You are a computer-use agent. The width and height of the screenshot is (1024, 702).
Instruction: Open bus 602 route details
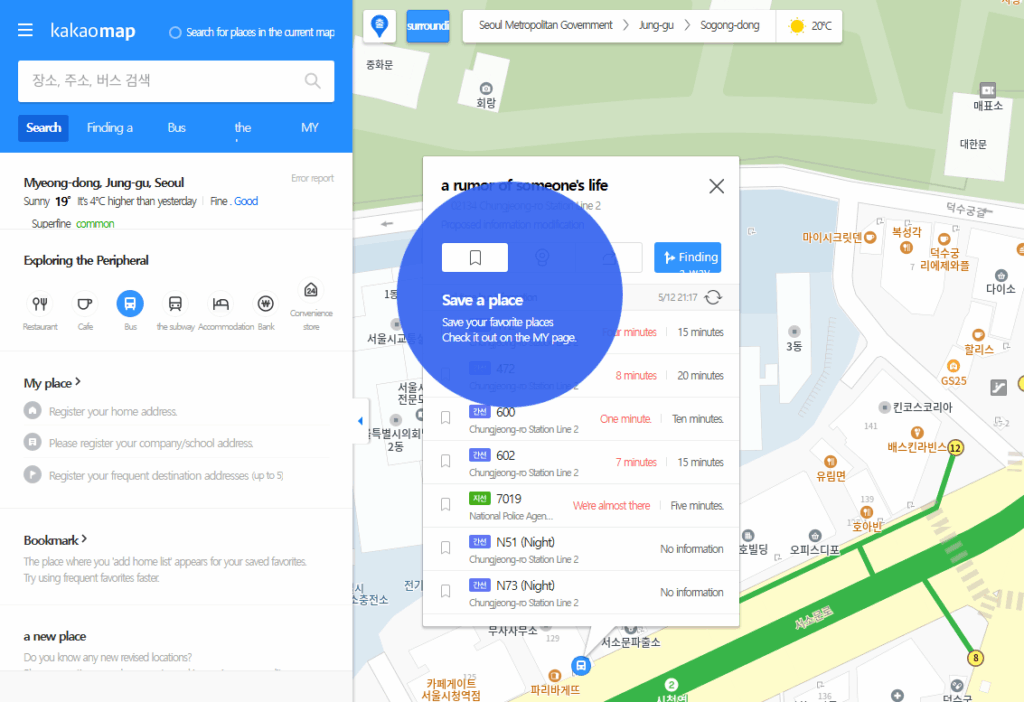[x=505, y=455]
